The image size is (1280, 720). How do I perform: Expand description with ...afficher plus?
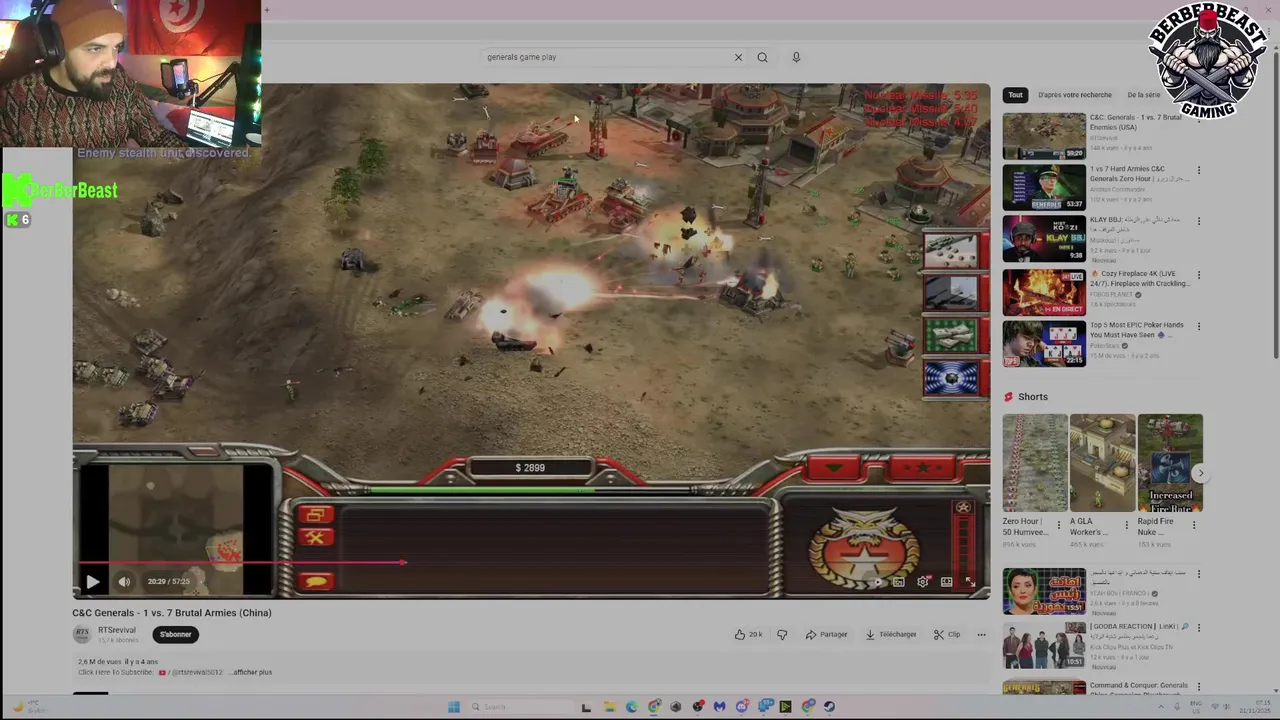251,672
